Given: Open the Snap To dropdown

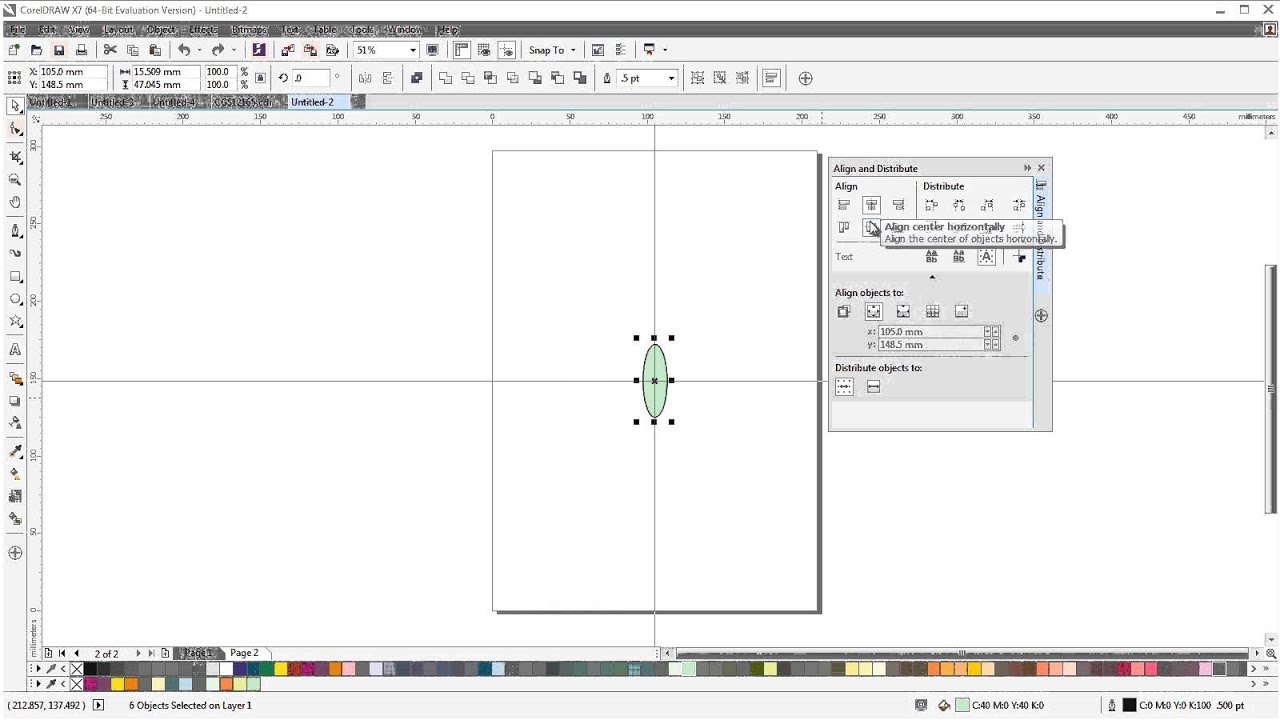Looking at the screenshot, I should pyautogui.click(x=573, y=50).
